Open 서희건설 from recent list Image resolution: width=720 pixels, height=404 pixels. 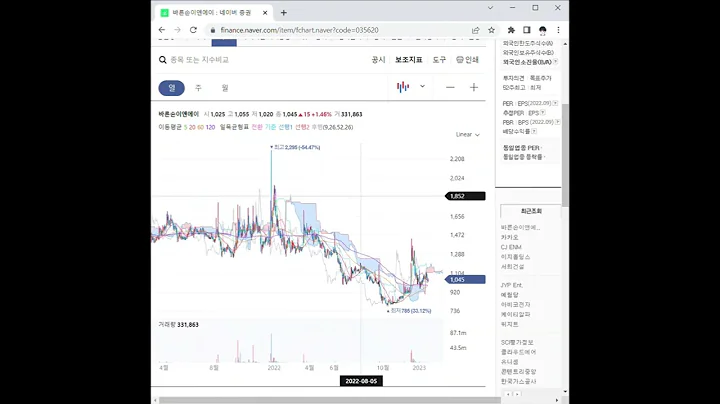512,266
